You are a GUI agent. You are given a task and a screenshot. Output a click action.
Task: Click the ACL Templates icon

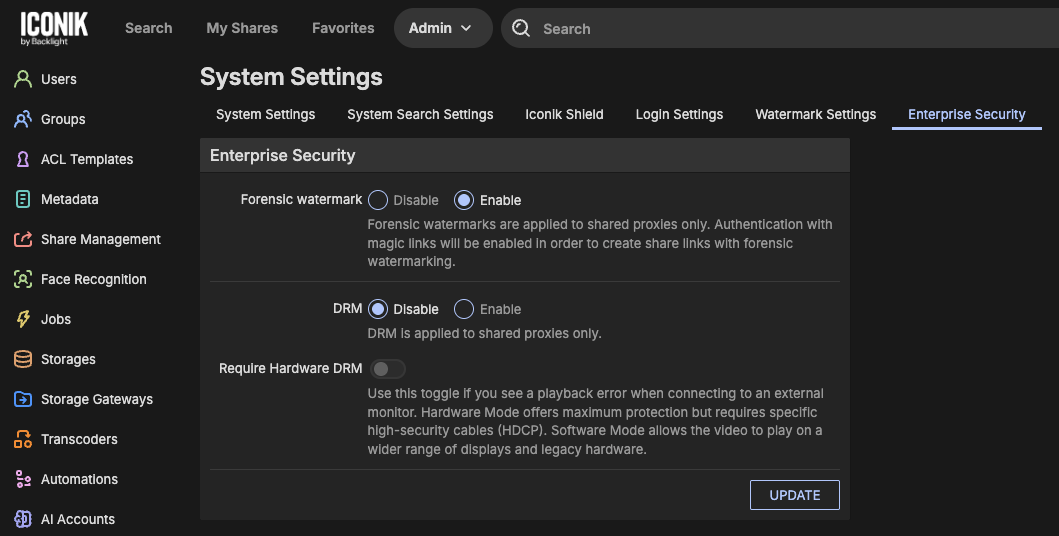(23, 159)
